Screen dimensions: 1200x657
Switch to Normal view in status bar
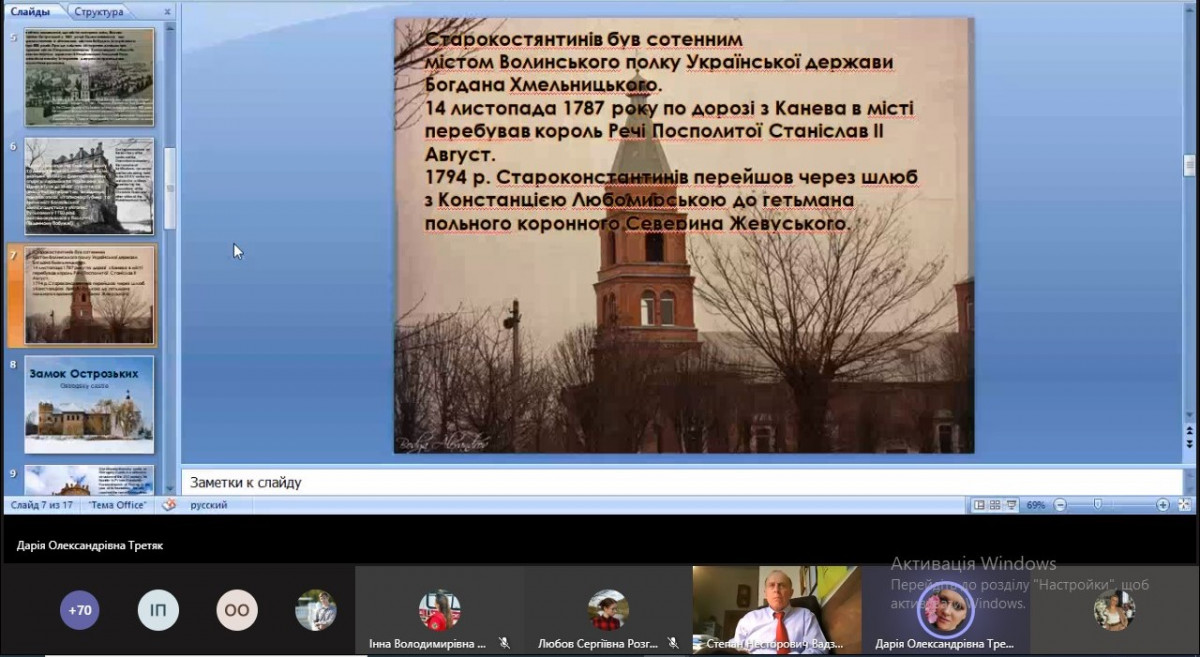979,506
